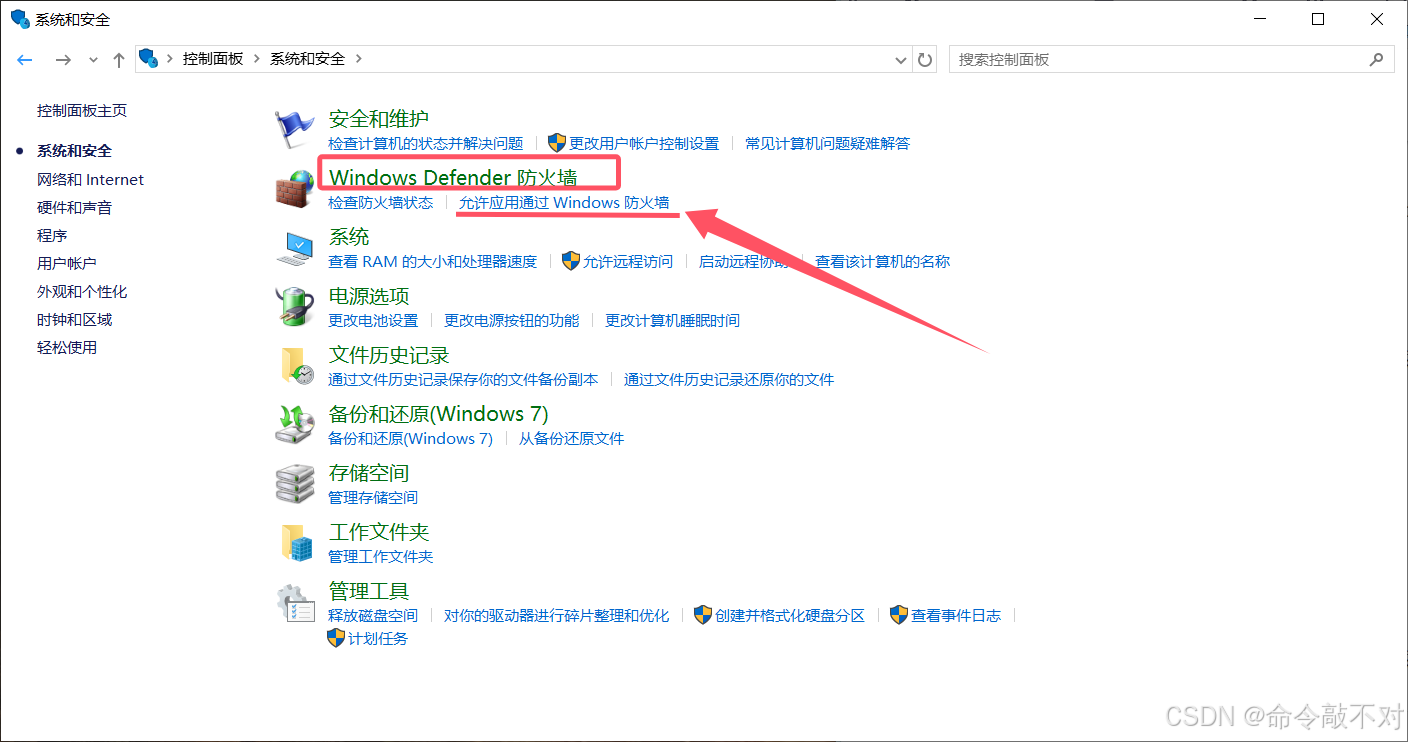This screenshot has width=1408, height=742.
Task: Click 系统和安全 in the address breadcrumb
Action: click(307, 59)
